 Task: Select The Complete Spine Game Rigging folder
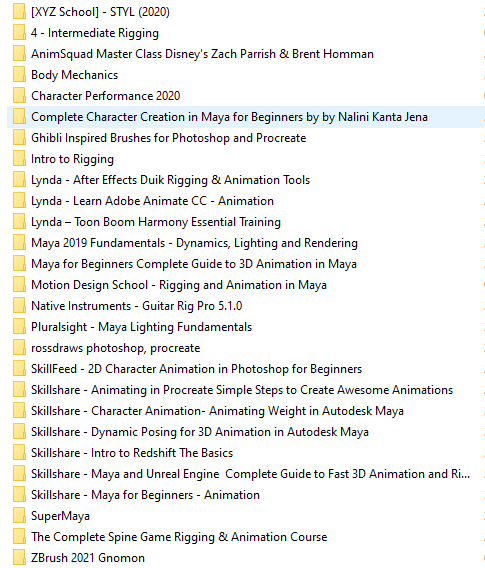[179, 537]
